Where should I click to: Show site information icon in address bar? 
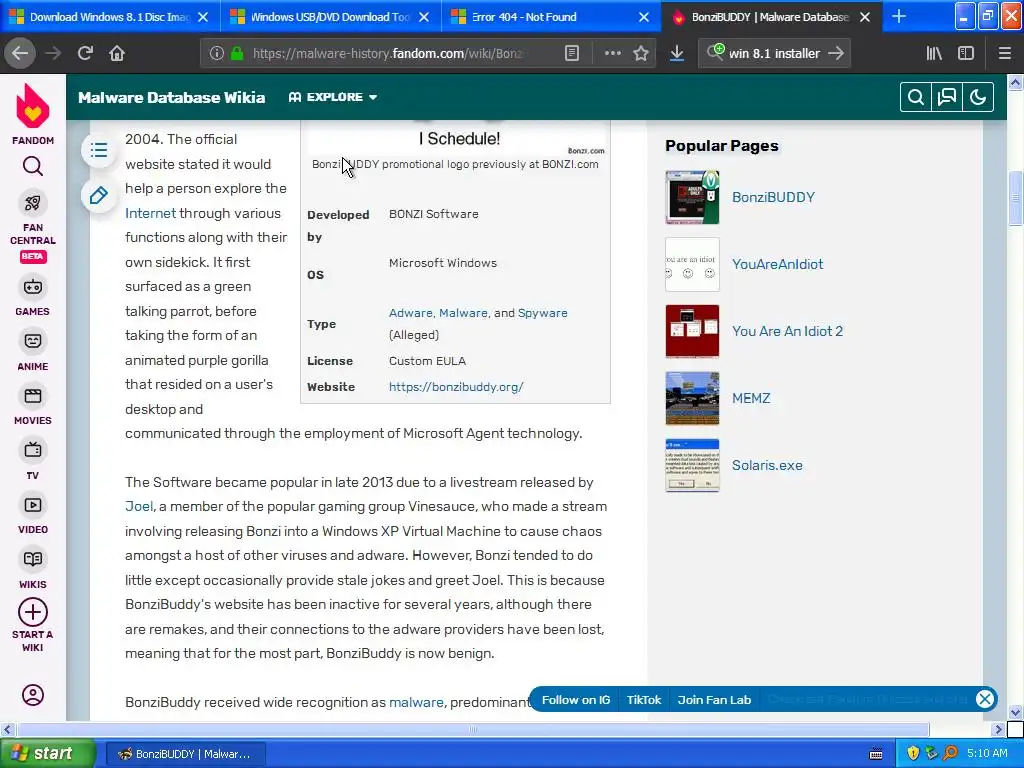(217, 54)
